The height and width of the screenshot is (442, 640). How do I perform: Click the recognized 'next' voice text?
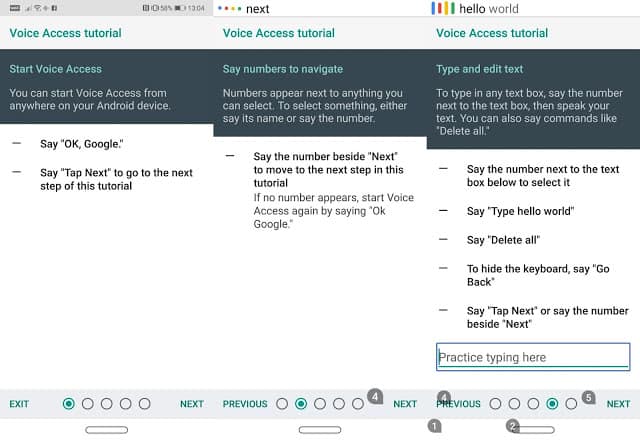258,9
